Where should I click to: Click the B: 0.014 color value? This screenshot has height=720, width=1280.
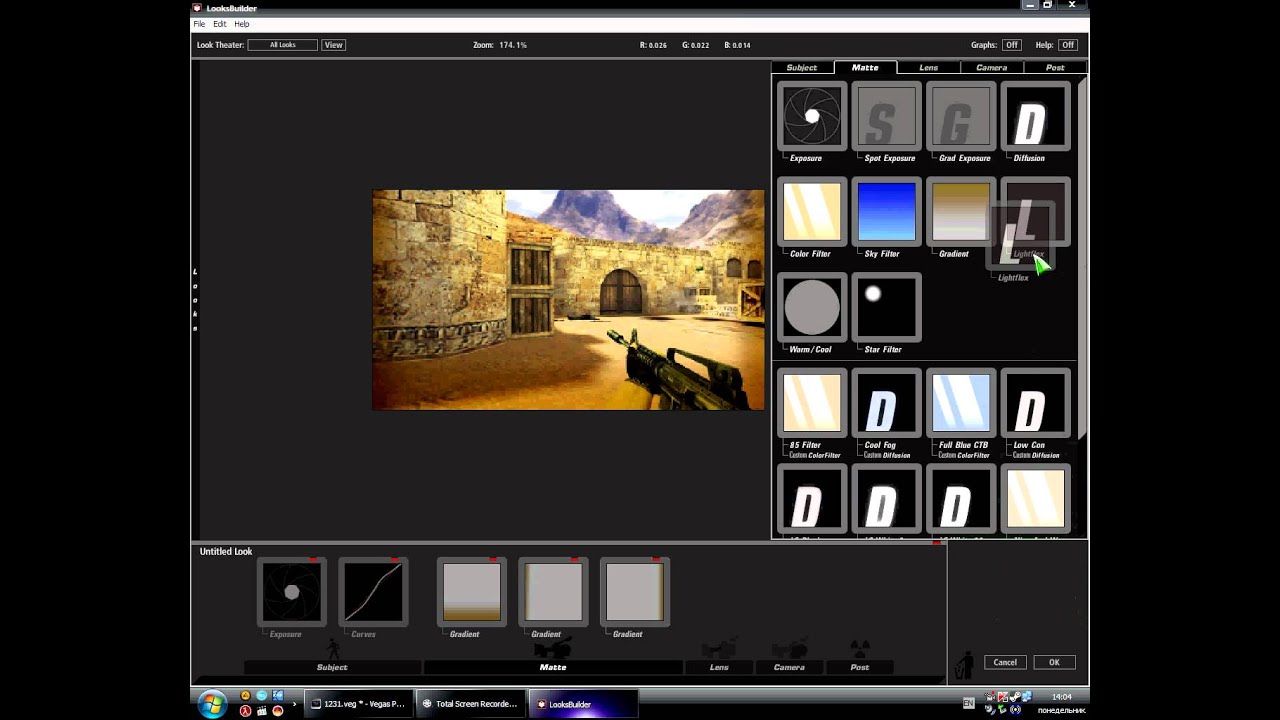coord(737,45)
